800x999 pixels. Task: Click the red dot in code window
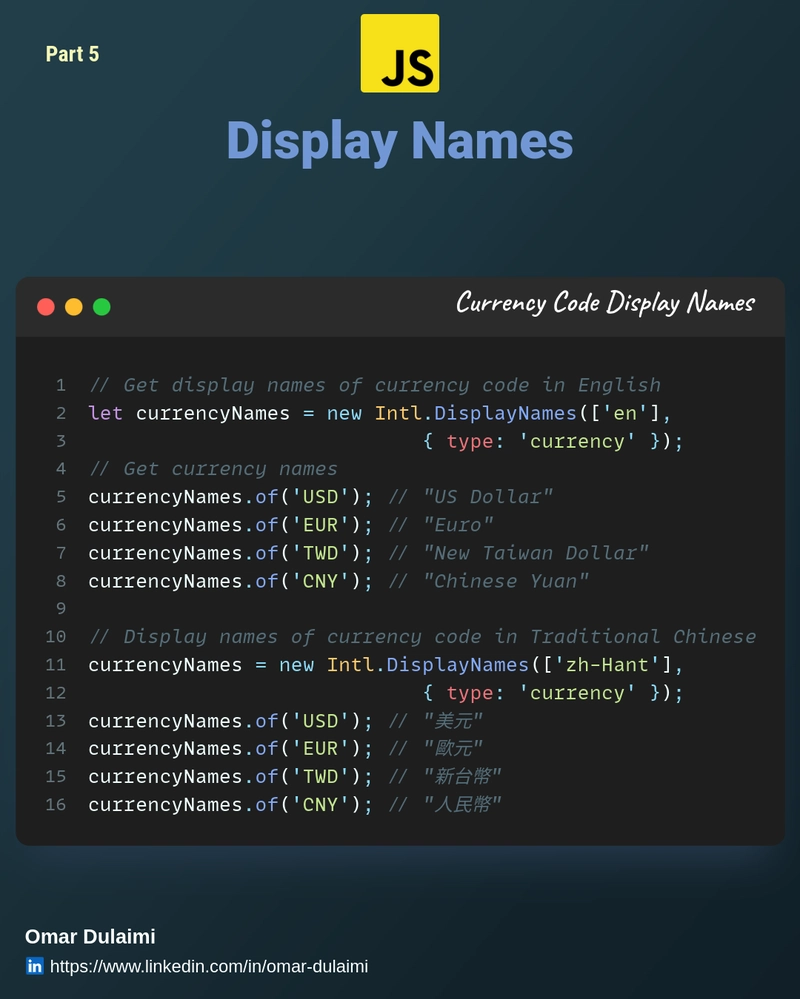coord(46,307)
